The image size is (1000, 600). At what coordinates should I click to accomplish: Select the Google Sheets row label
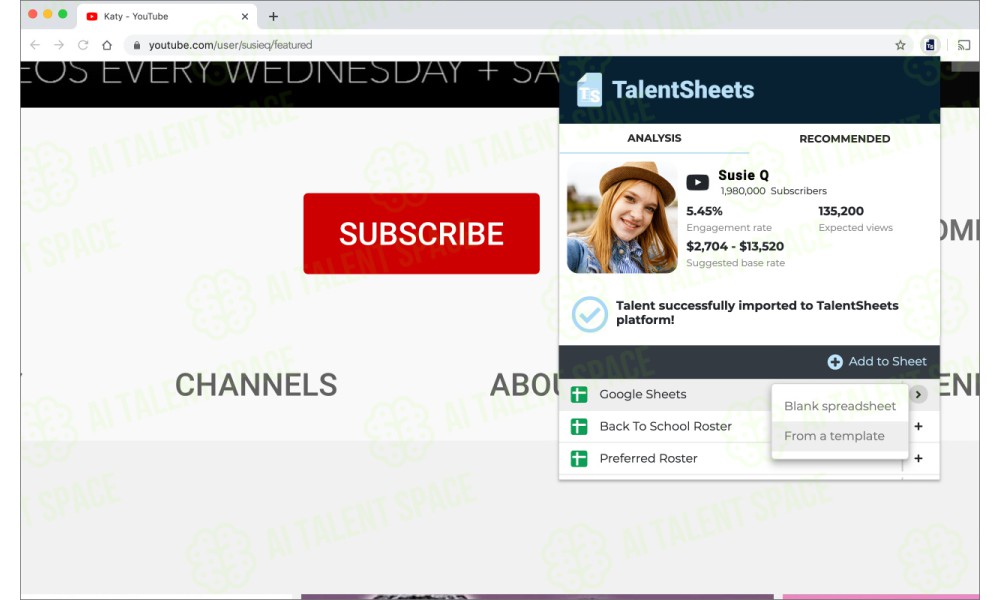tap(643, 395)
